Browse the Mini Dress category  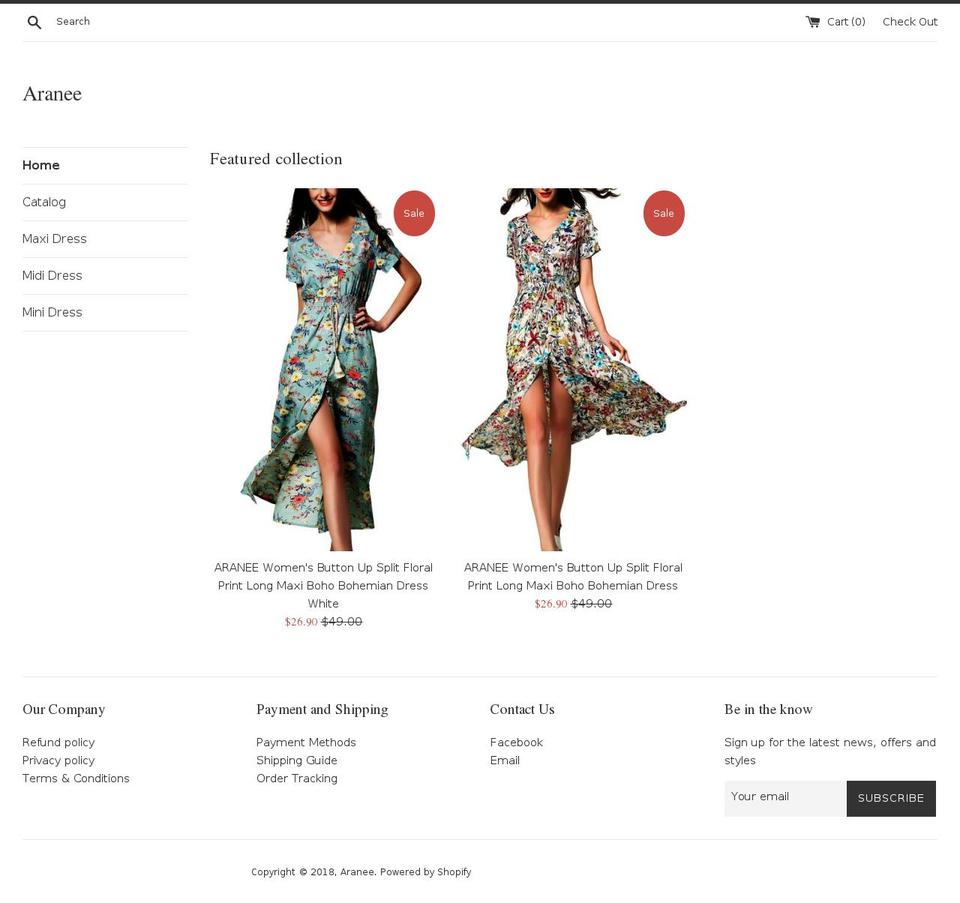point(52,312)
